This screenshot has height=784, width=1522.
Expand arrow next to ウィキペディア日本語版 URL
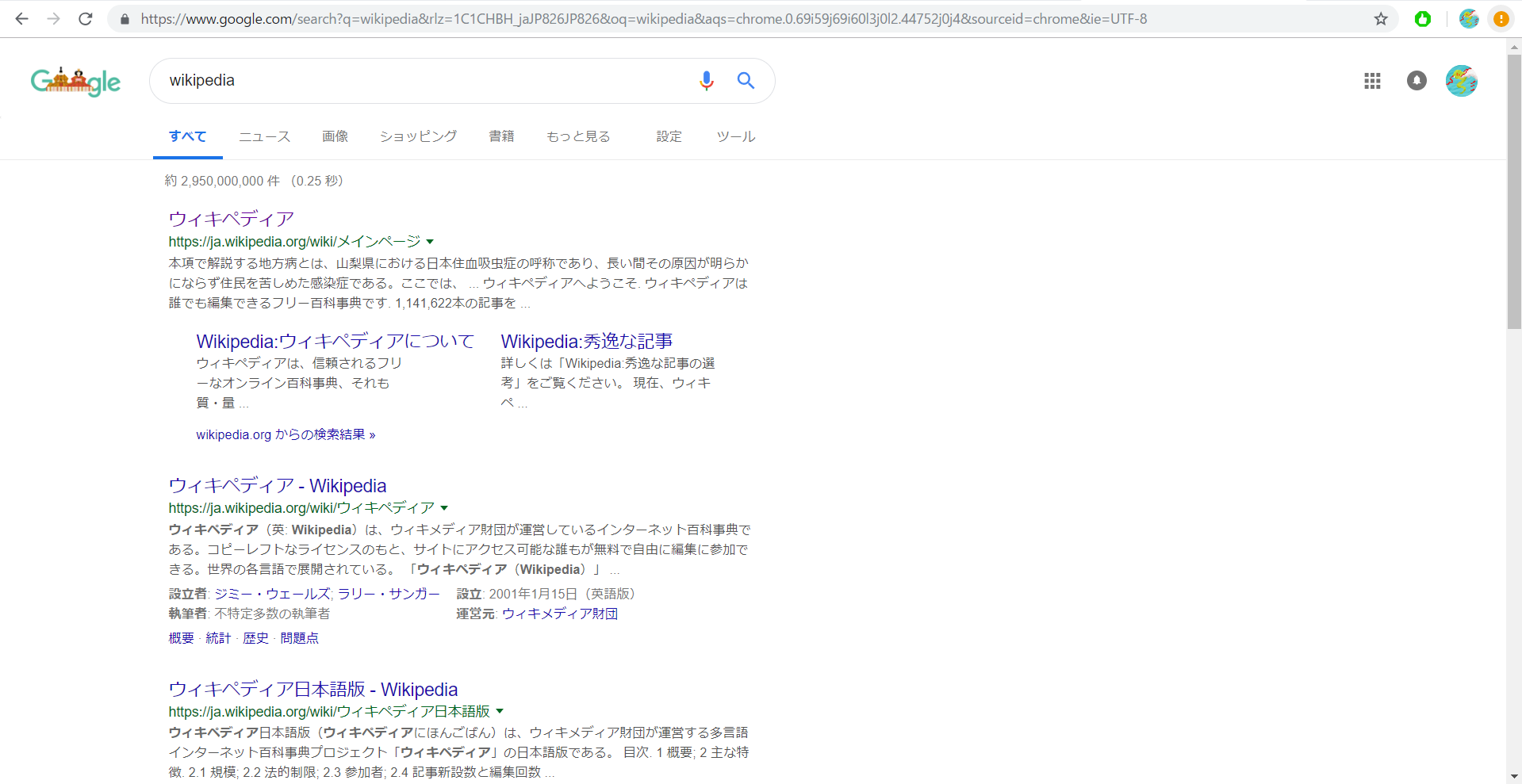tap(500, 712)
